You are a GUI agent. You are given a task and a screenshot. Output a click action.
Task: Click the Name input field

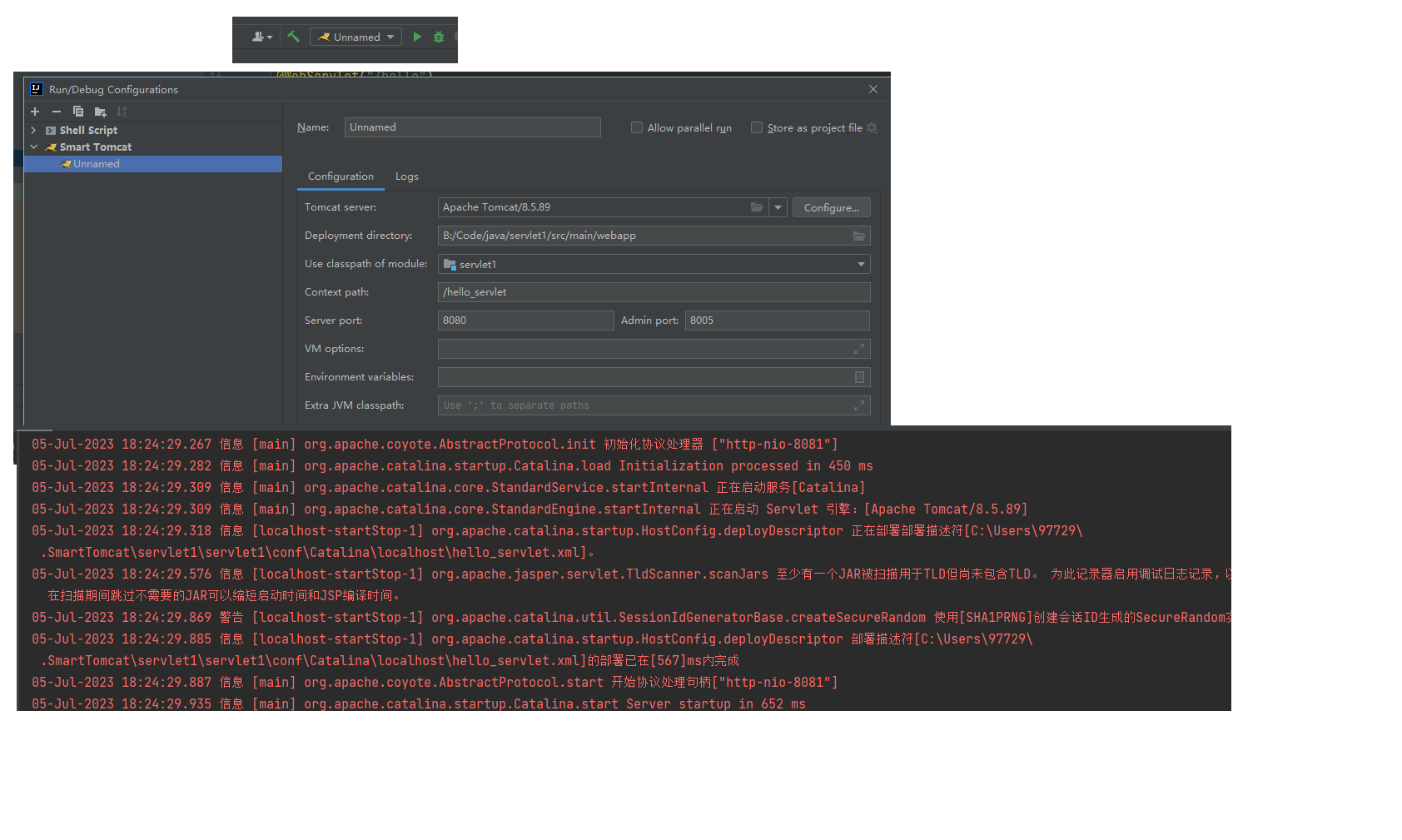click(x=472, y=127)
